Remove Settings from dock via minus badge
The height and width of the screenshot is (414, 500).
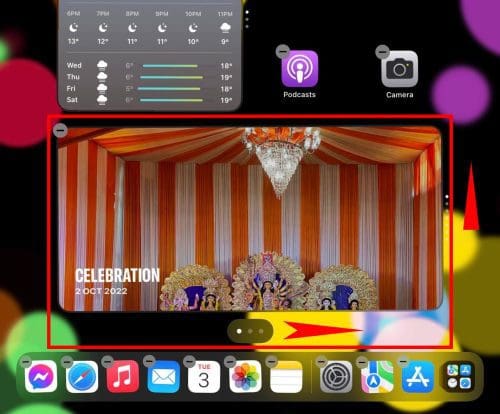321,361
